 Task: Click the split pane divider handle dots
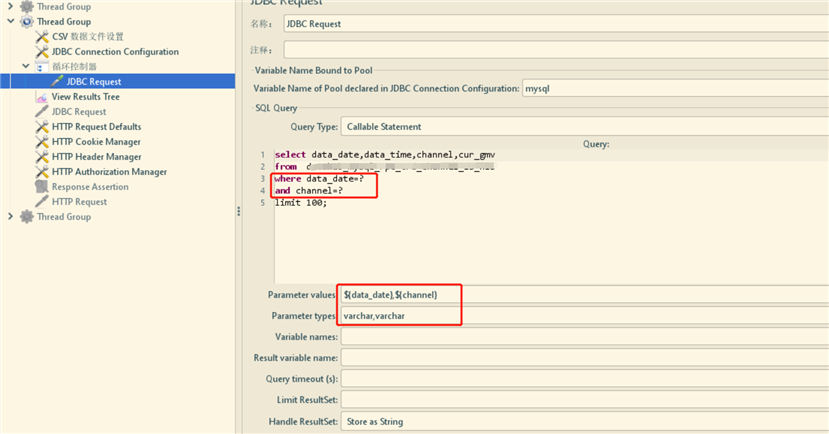click(238, 211)
